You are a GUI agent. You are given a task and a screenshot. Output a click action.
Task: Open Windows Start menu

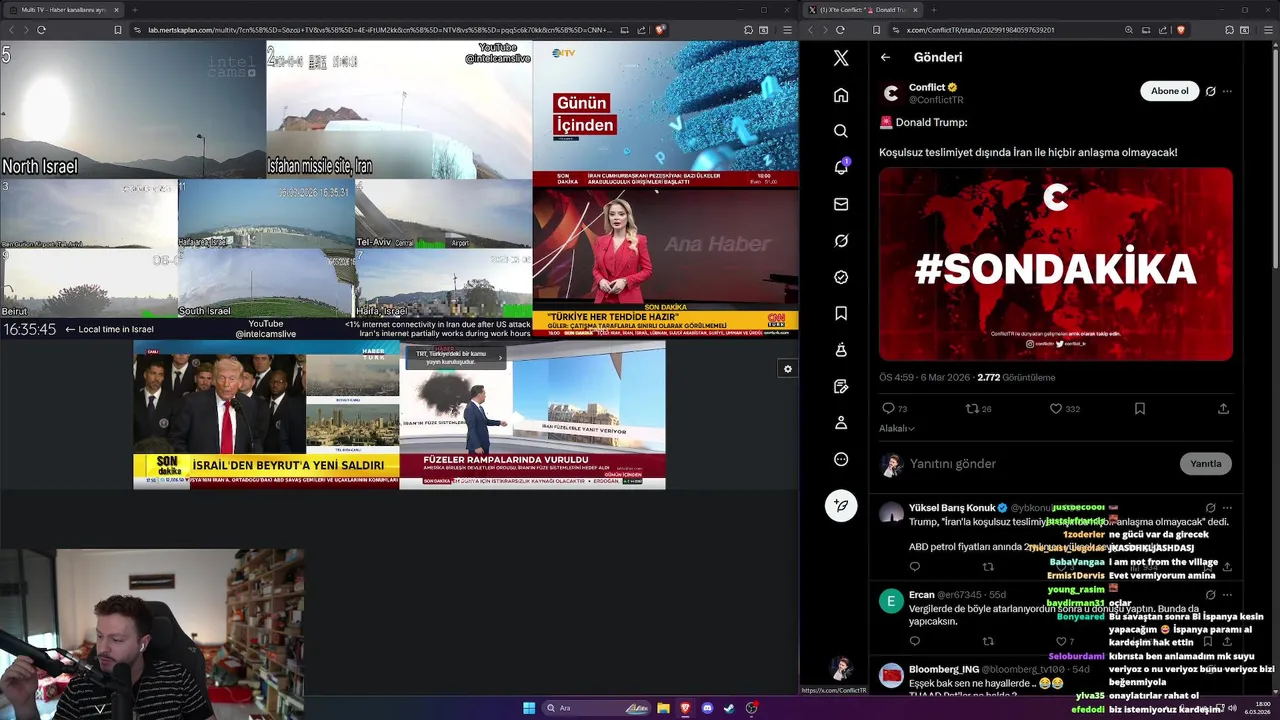click(529, 708)
